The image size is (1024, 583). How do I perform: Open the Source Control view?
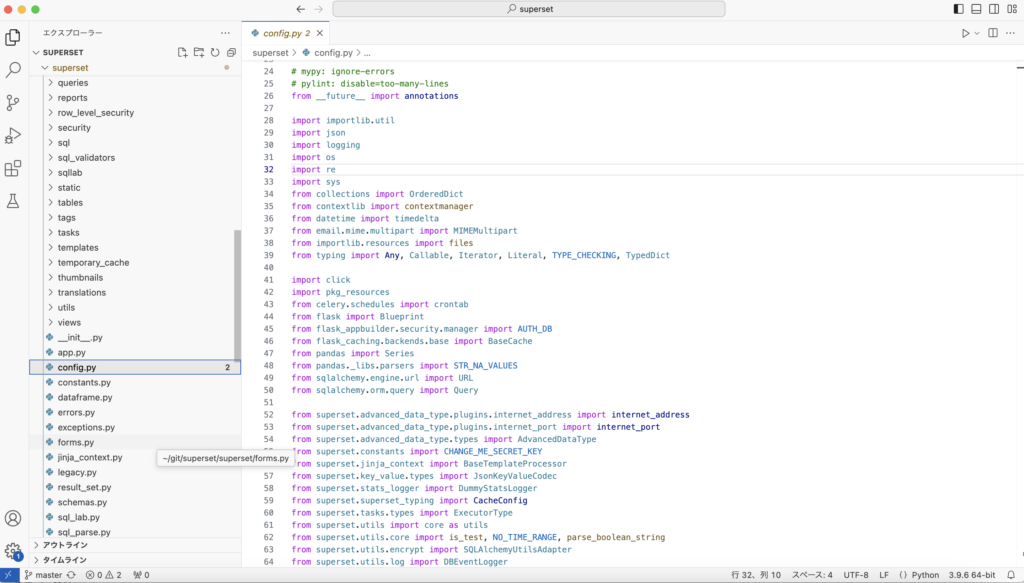13,102
